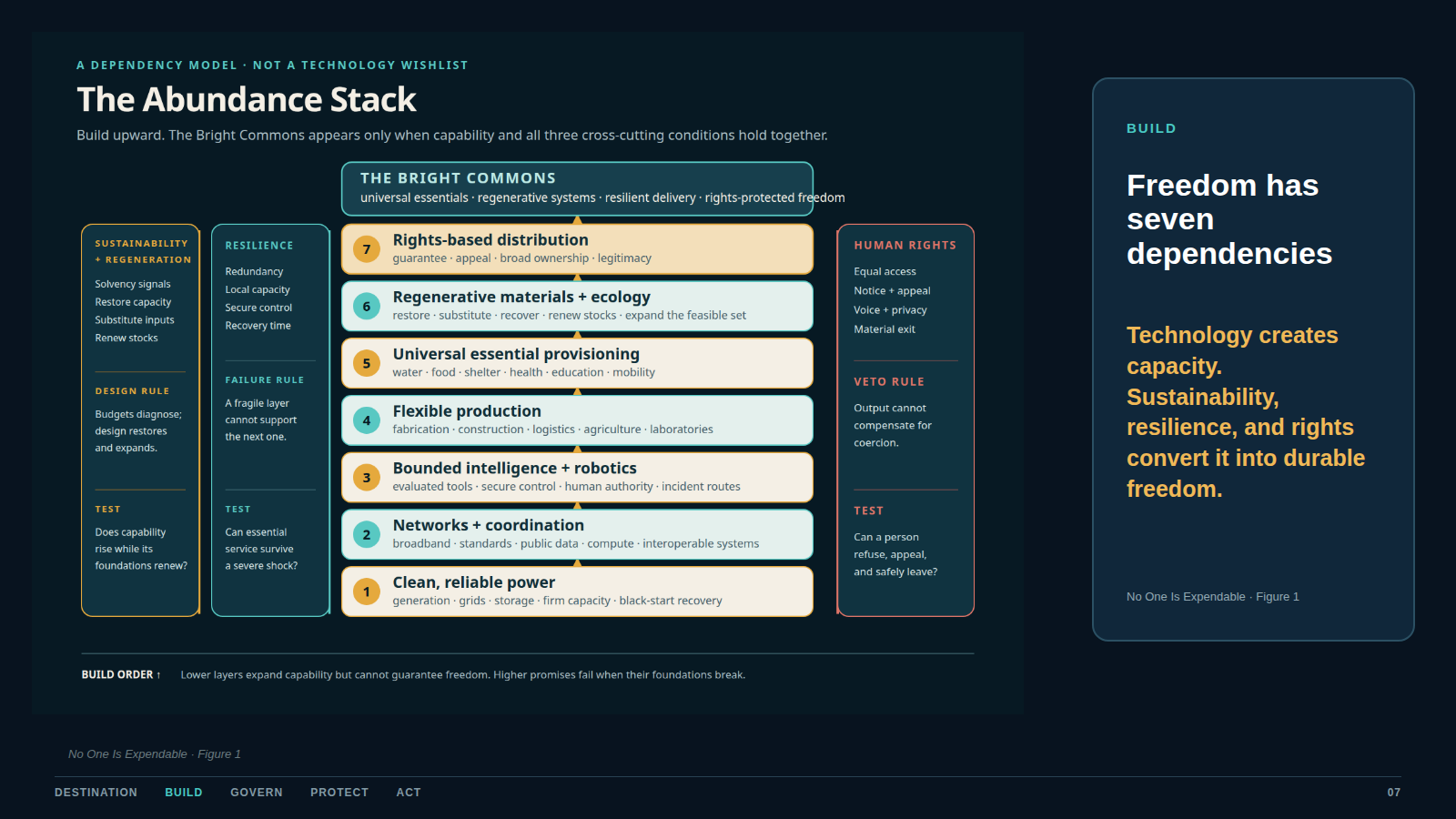Click the Local capacity item
The image size is (1456, 819).
click(258, 289)
